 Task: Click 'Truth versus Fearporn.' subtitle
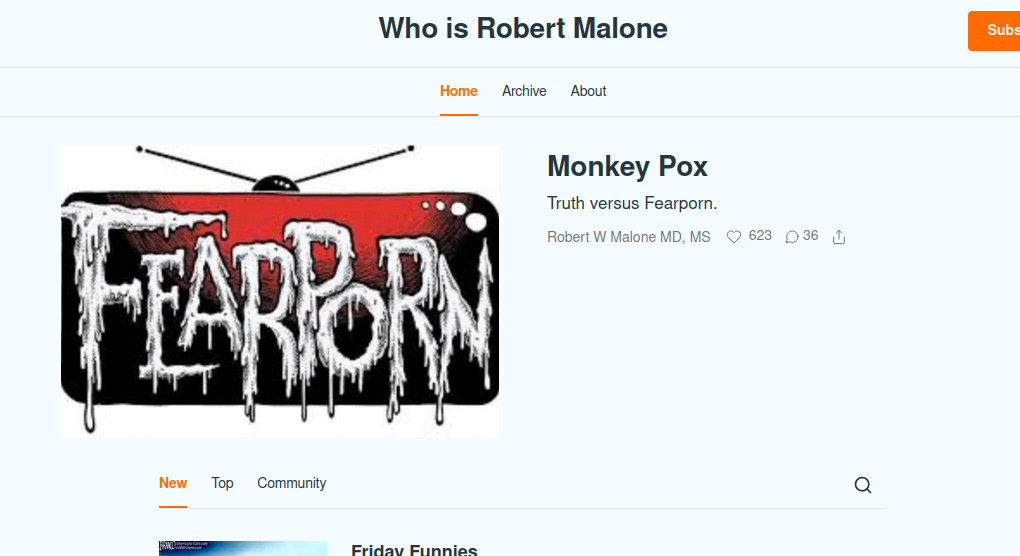coord(632,204)
